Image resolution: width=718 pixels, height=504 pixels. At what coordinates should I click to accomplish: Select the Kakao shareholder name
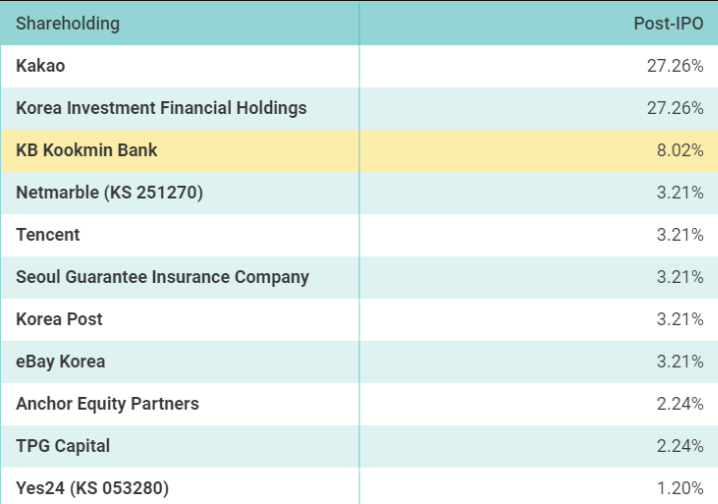point(41,66)
